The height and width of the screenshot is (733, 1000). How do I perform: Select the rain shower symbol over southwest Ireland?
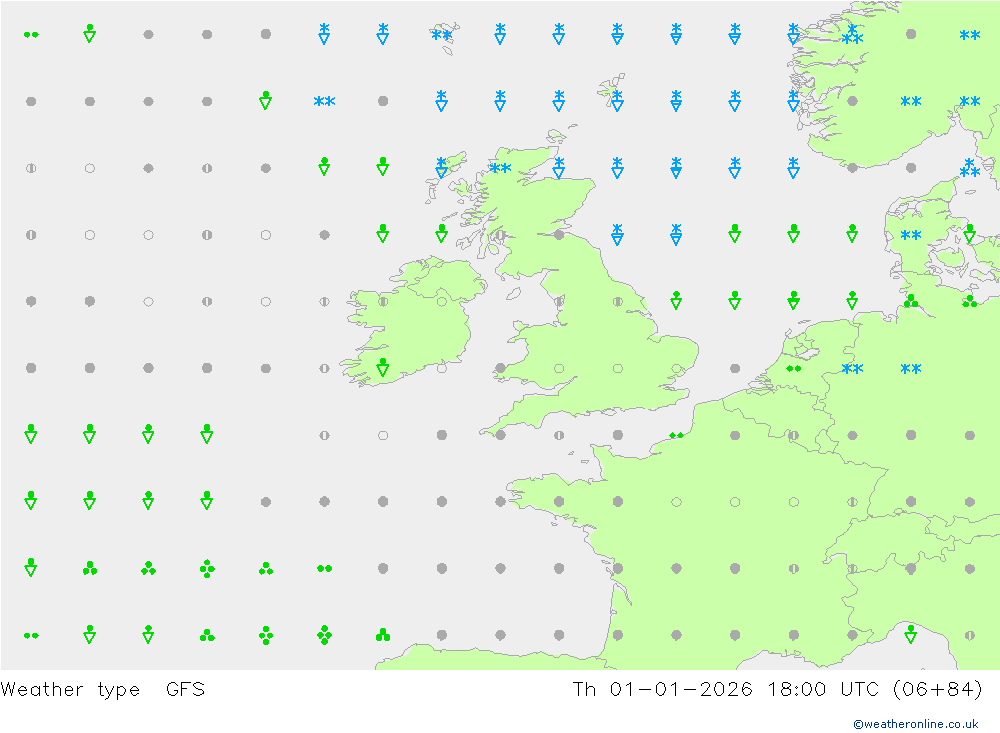[x=383, y=367]
